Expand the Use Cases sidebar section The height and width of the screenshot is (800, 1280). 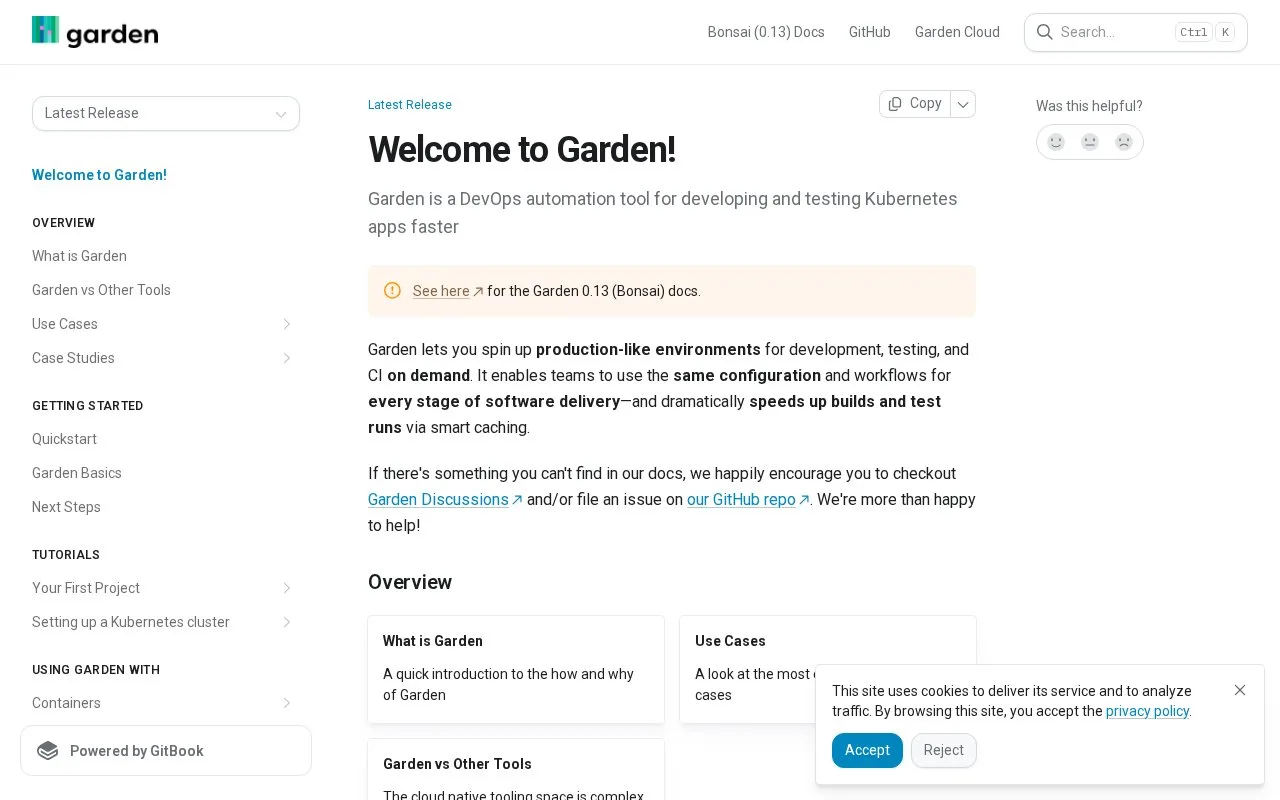tap(286, 324)
